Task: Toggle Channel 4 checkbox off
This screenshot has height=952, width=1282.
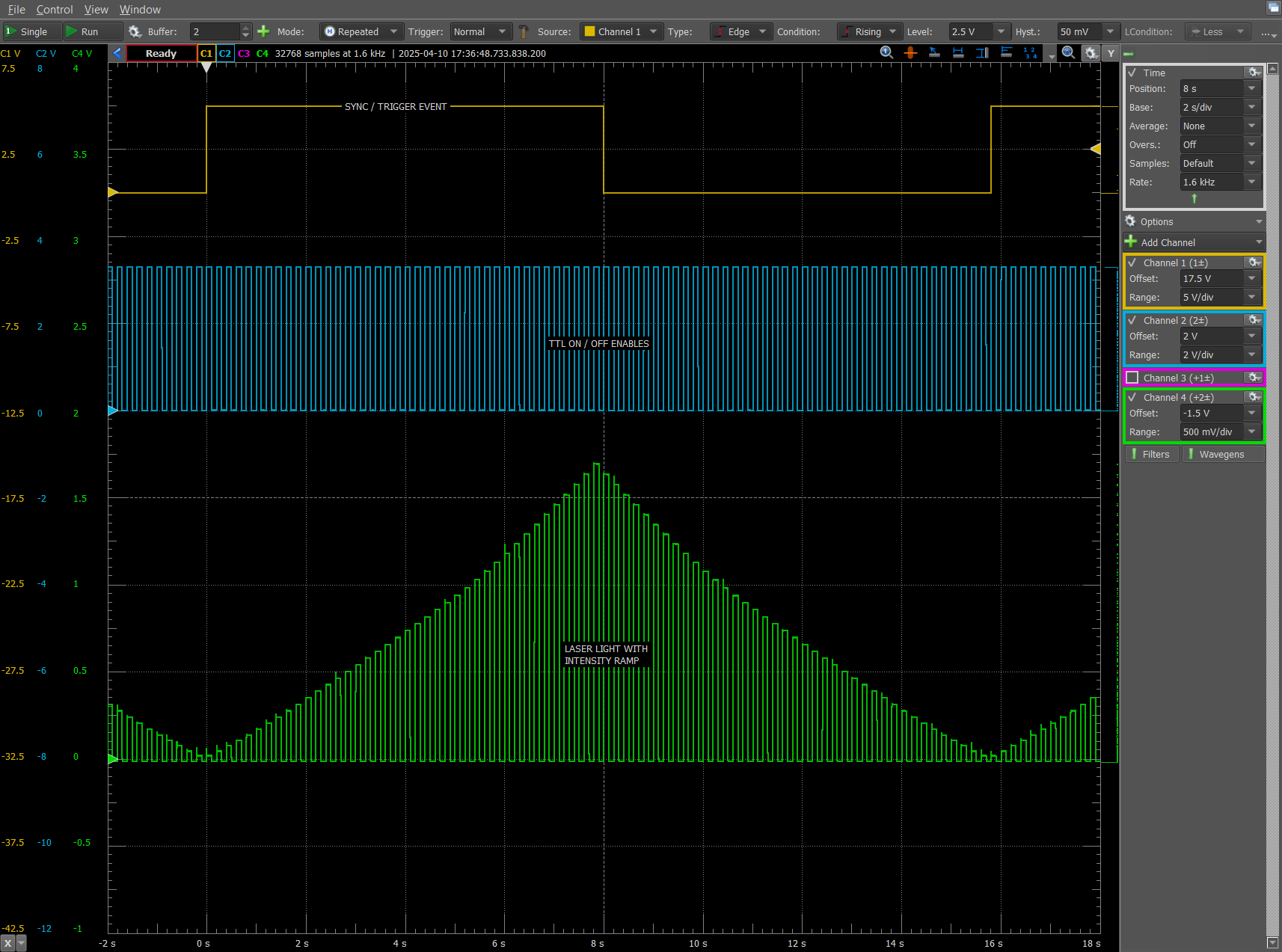Action: tap(1132, 397)
